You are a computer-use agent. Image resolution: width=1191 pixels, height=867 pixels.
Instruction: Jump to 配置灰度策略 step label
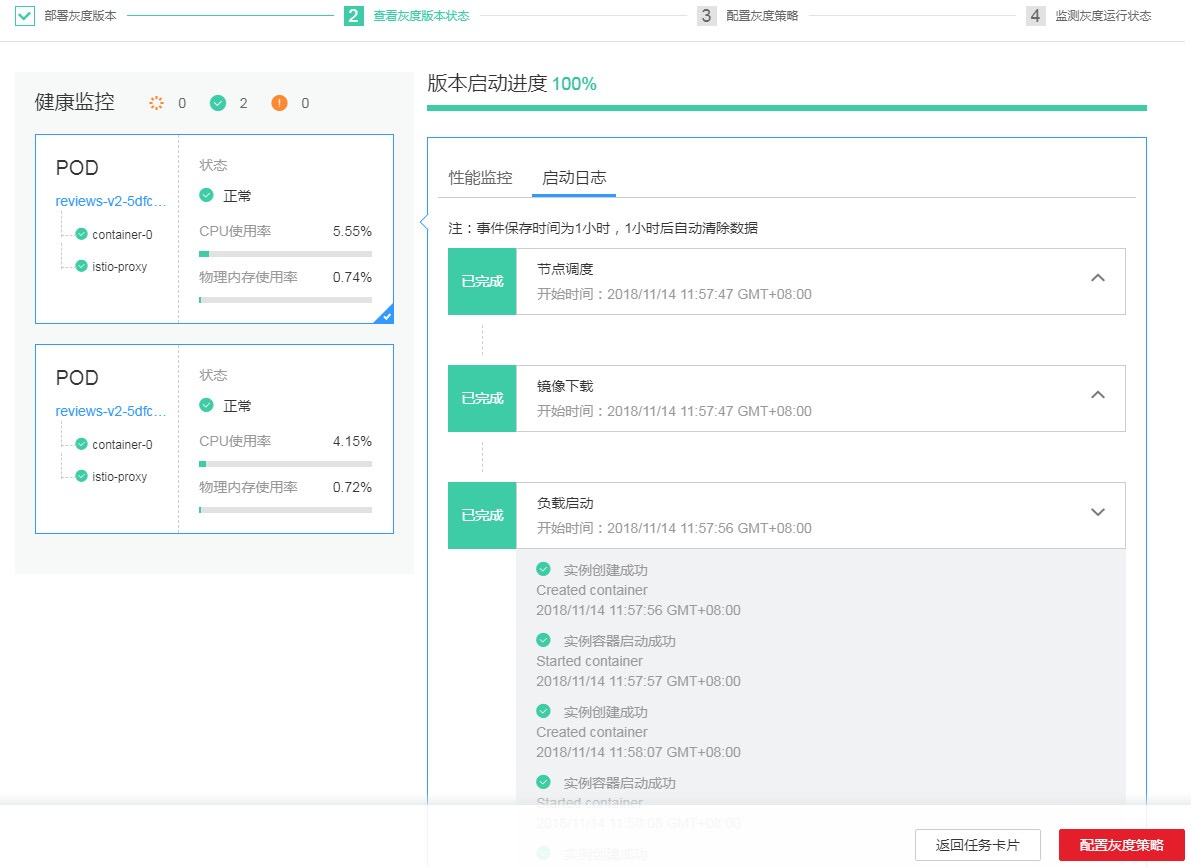click(x=762, y=16)
